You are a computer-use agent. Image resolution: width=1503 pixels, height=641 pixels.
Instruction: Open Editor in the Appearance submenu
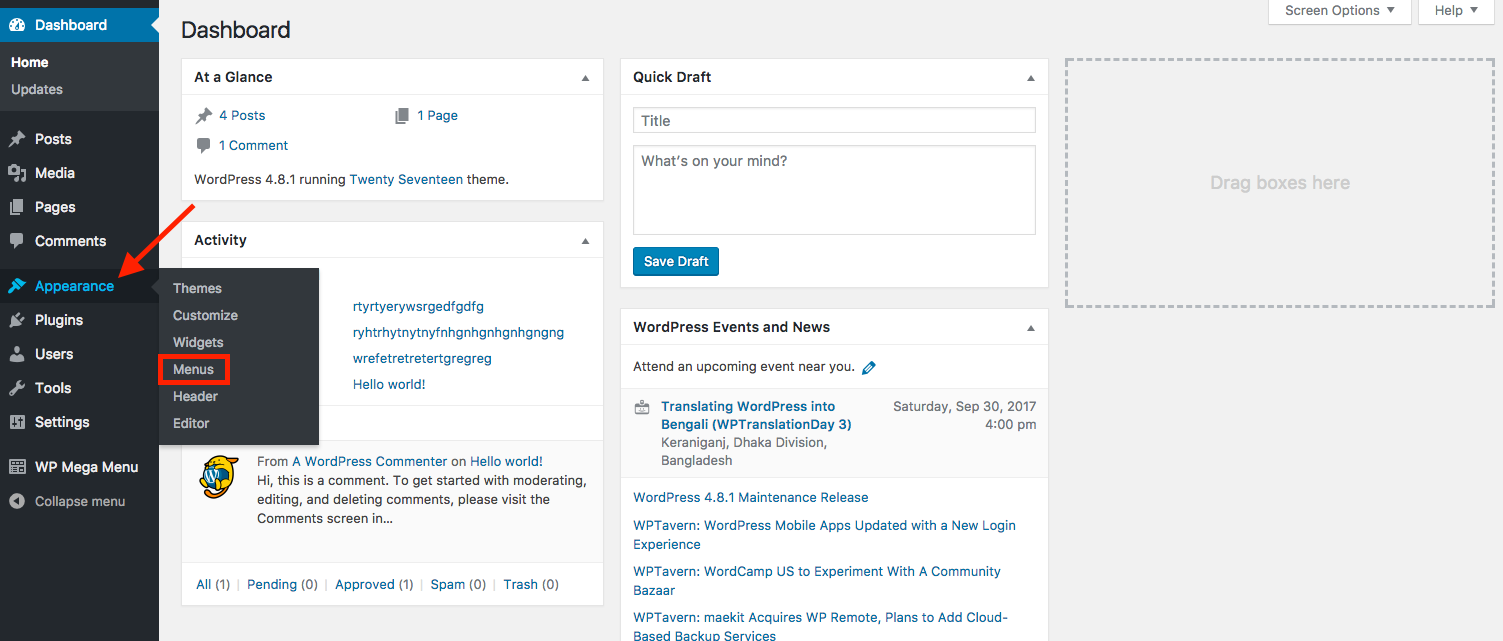(x=191, y=423)
